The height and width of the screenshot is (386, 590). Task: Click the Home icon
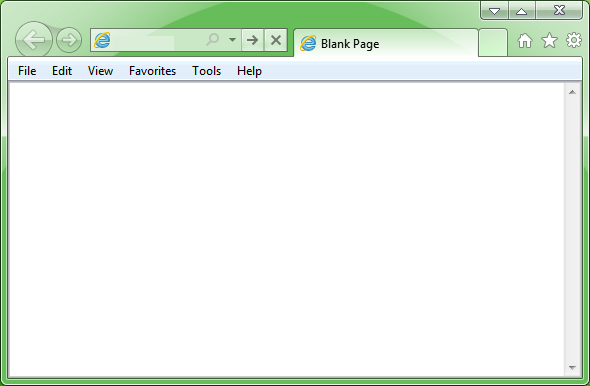pos(525,41)
